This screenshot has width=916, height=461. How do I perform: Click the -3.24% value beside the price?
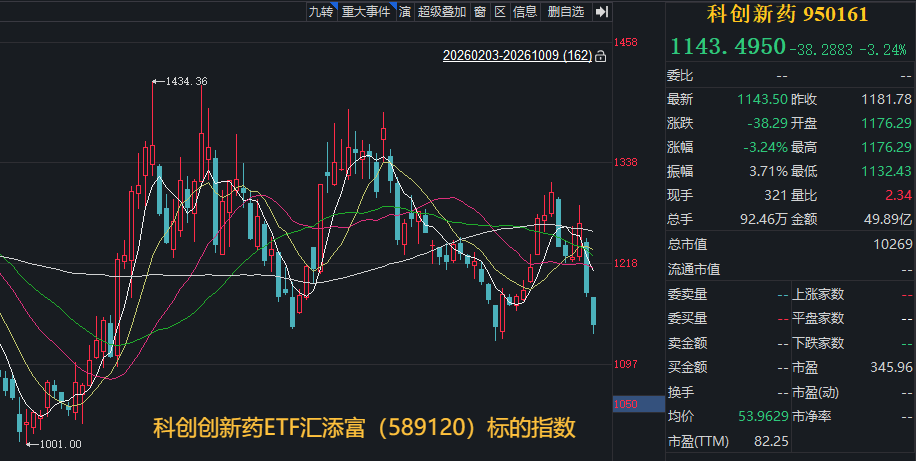click(883, 50)
